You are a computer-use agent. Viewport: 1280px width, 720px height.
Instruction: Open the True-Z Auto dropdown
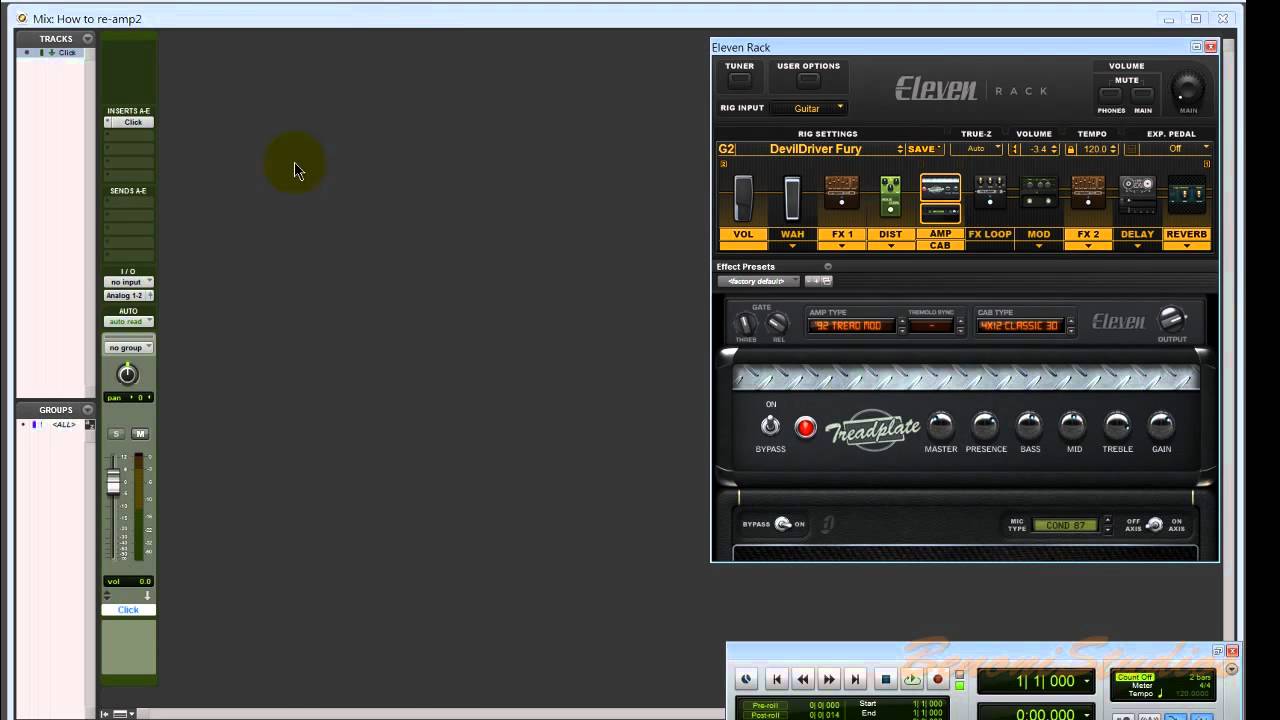(976, 149)
